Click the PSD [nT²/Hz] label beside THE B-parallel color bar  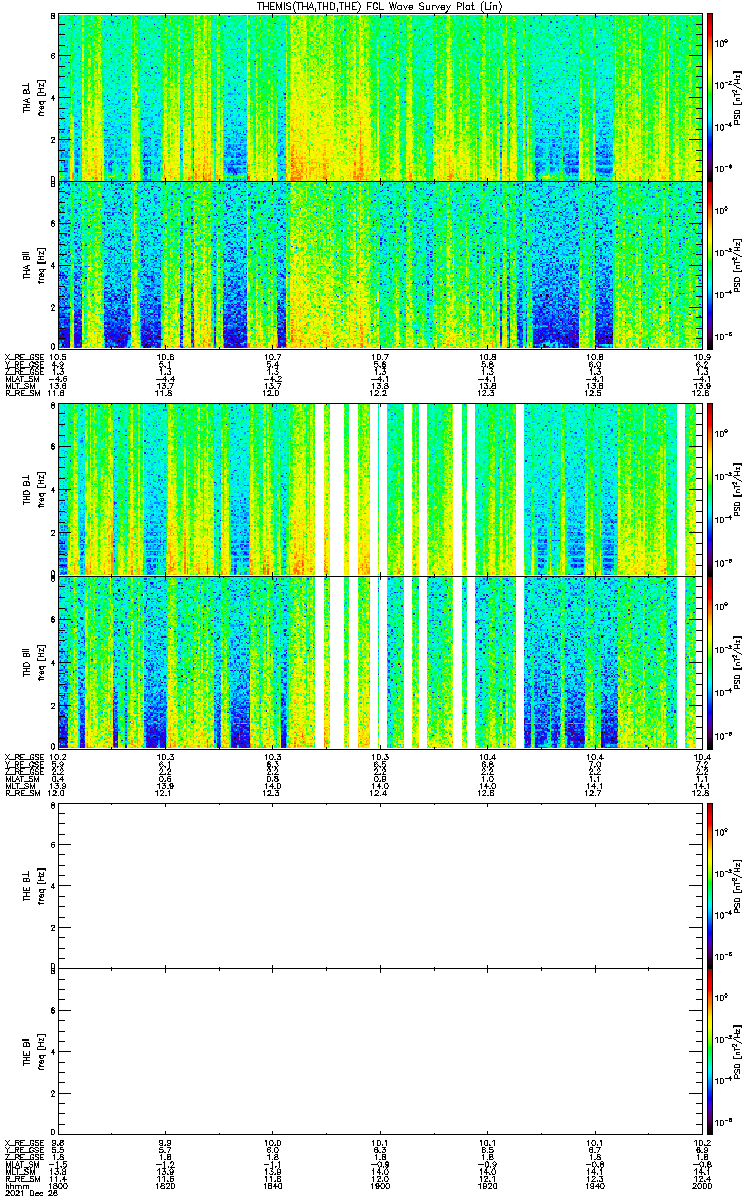735,1052
